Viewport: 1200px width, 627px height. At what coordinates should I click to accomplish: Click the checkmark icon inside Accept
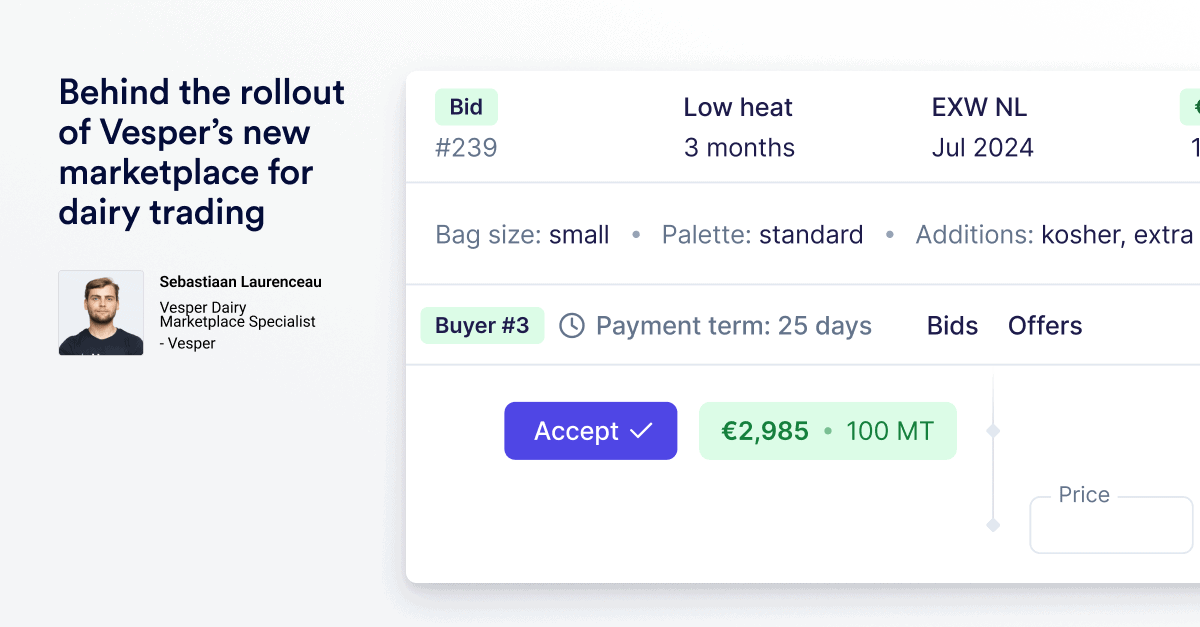[641, 431]
